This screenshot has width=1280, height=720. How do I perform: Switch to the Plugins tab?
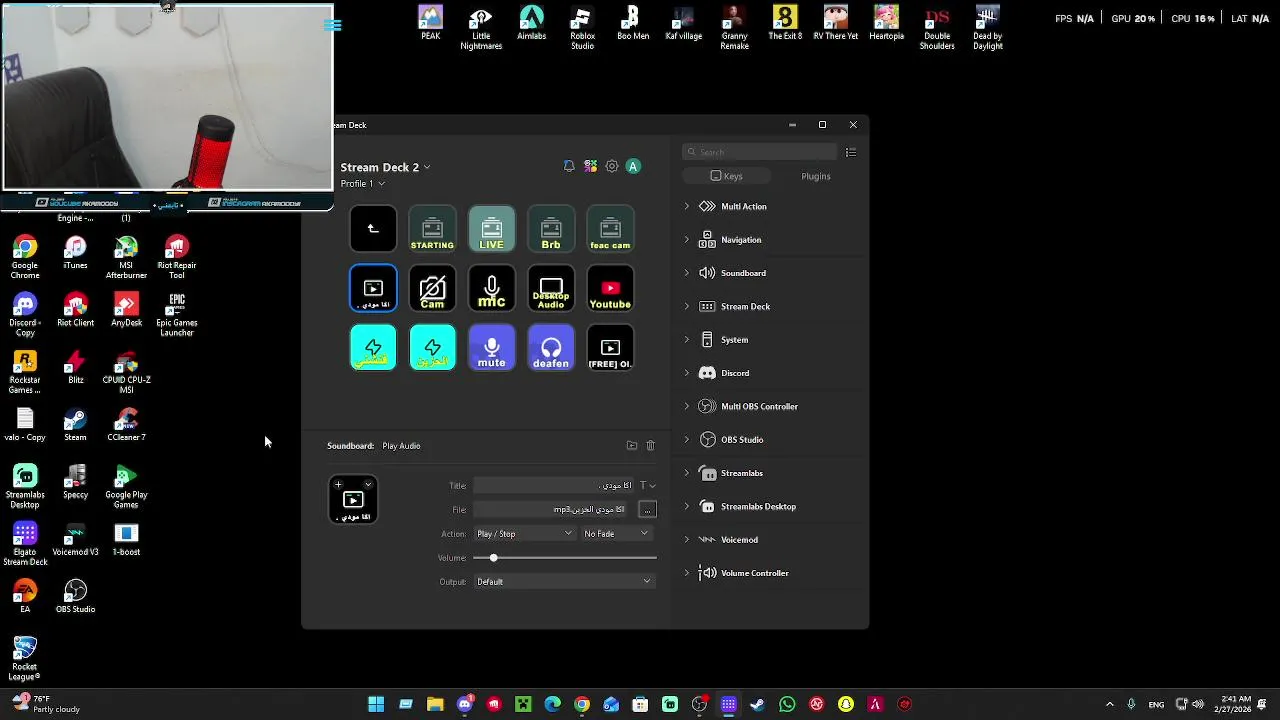tap(815, 176)
